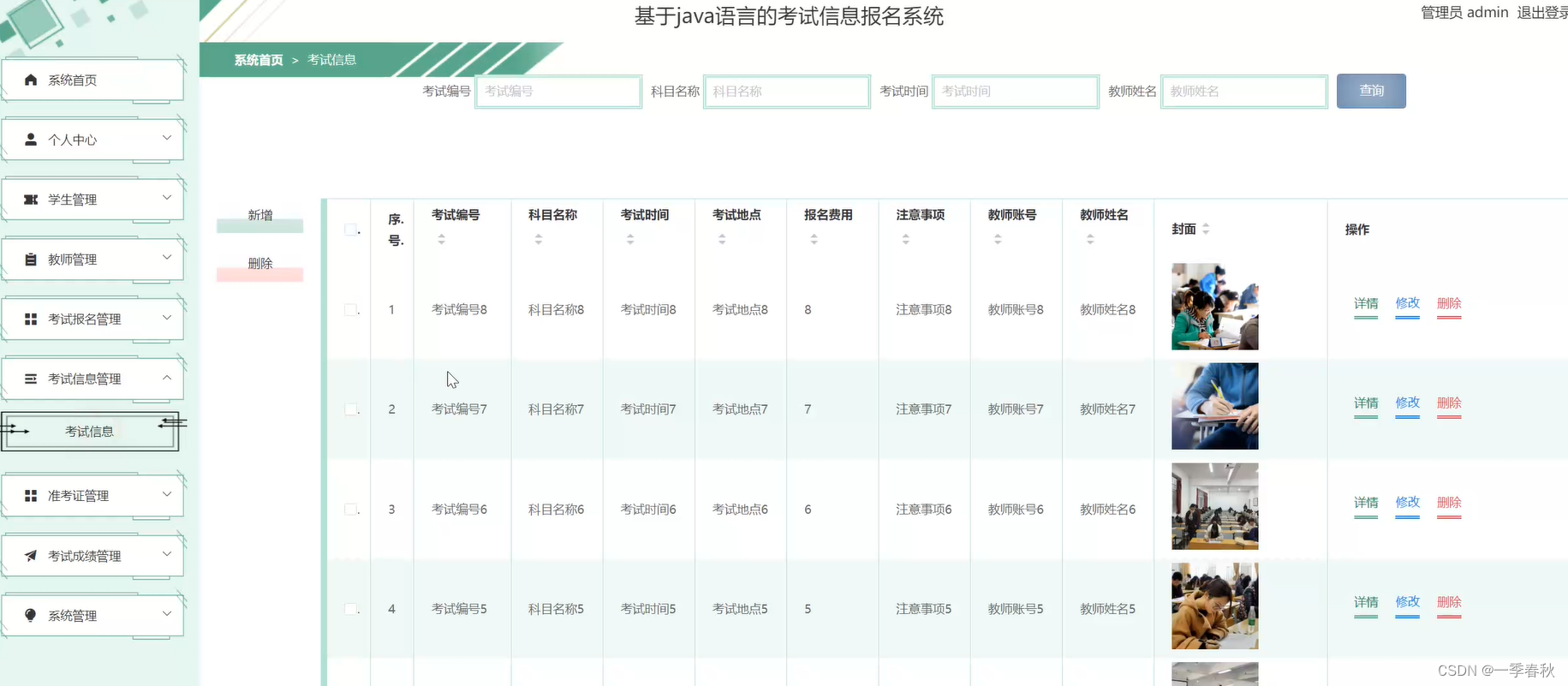Expand the 学生管理 menu chevron
The width and height of the screenshot is (1568, 686).
point(167,198)
